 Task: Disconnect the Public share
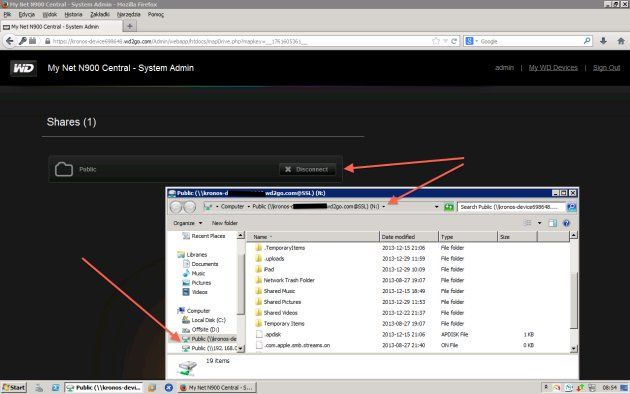click(307, 169)
